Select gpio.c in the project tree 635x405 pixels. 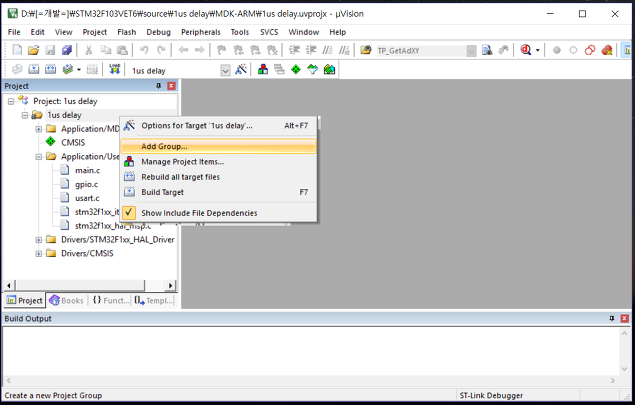point(86,184)
